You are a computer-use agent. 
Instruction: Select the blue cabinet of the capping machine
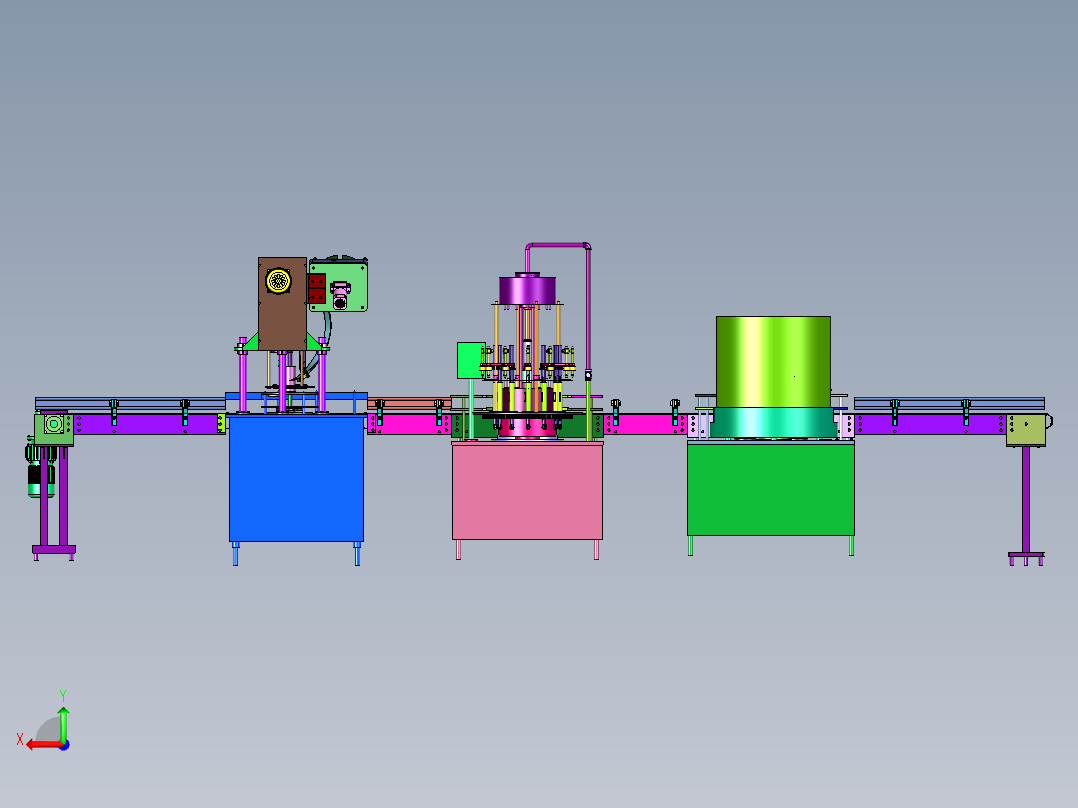[x=296, y=479]
